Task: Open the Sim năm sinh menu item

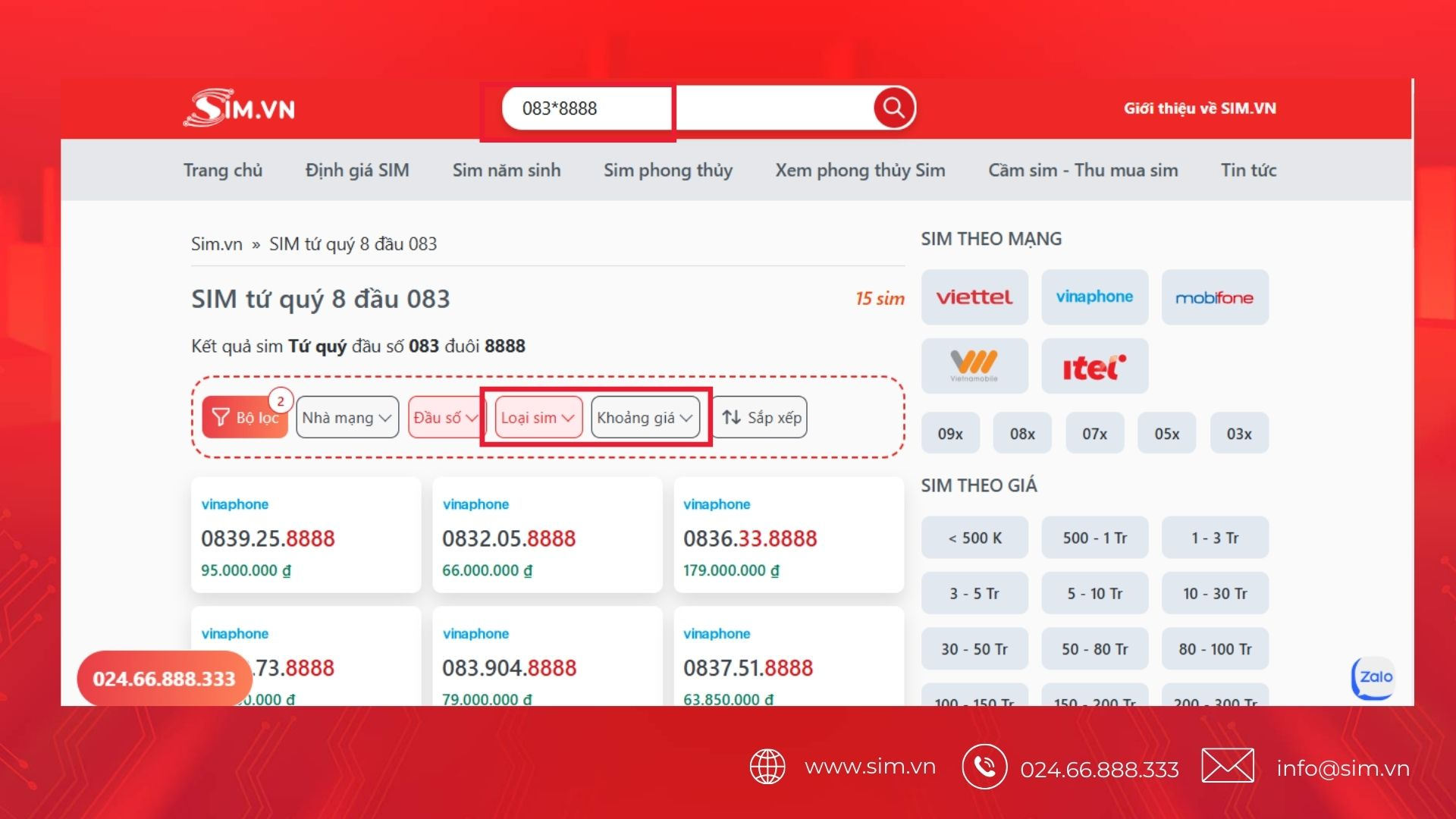Action: click(507, 170)
